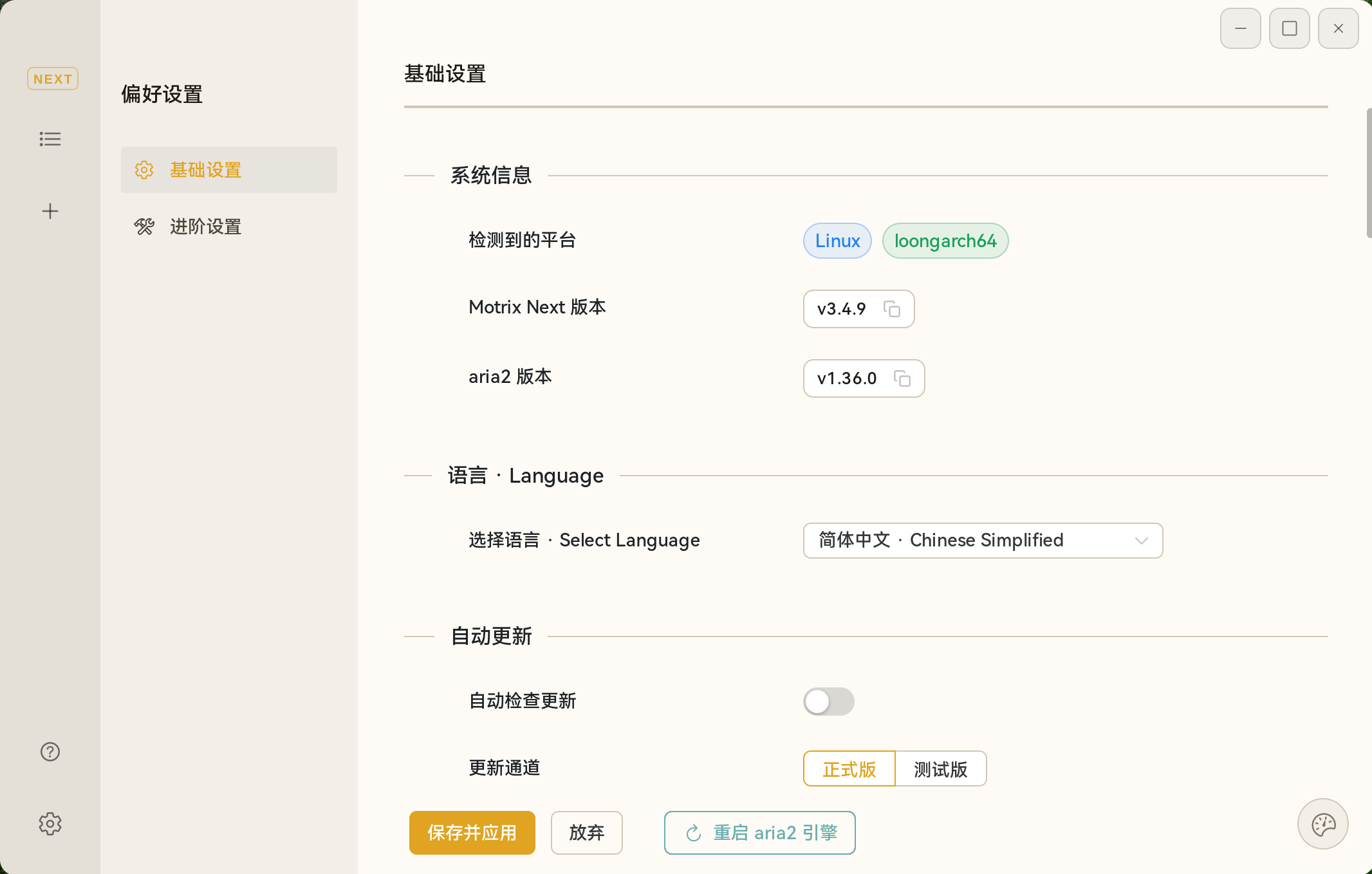Expand the 简体中文 language selector chevron
The image size is (1372, 874).
tap(1142, 541)
